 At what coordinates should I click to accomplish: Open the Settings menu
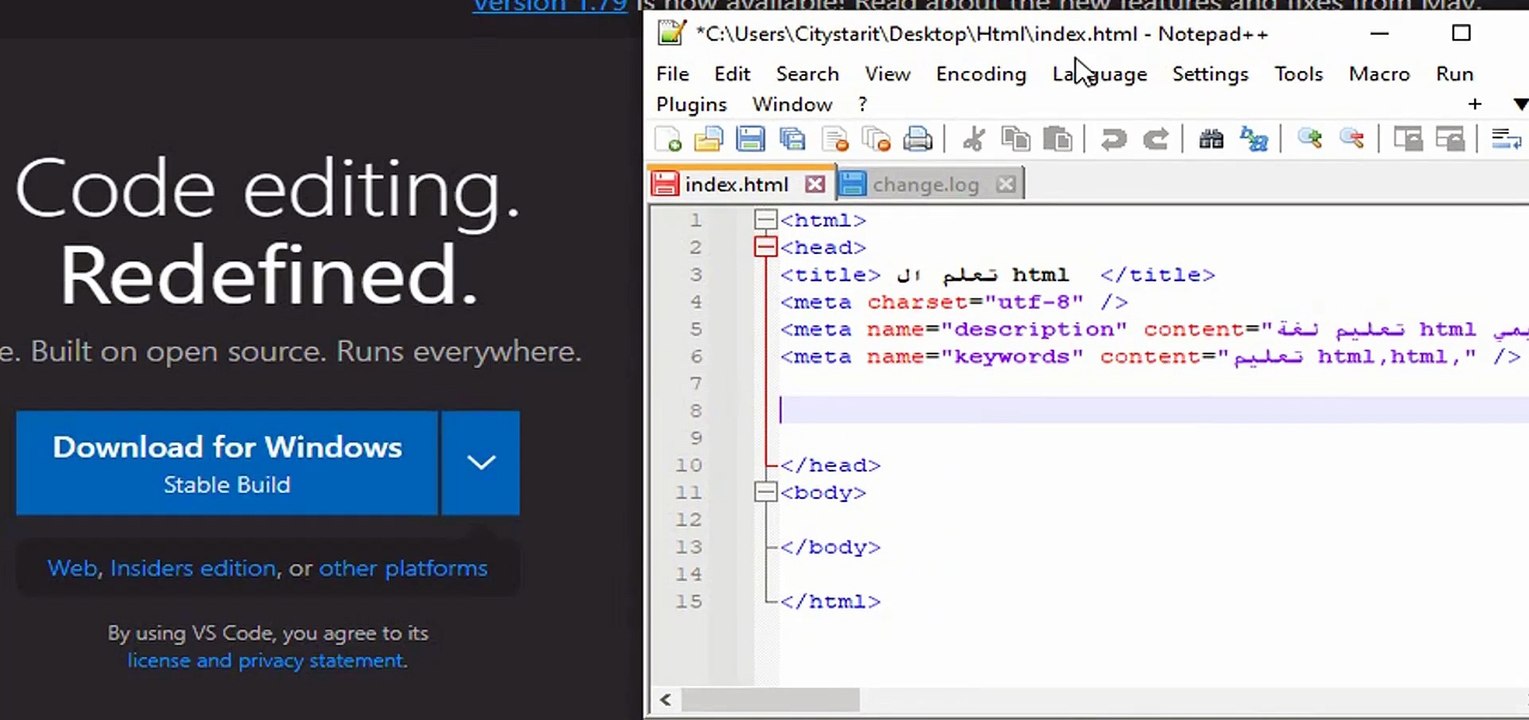pos(1210,74)
